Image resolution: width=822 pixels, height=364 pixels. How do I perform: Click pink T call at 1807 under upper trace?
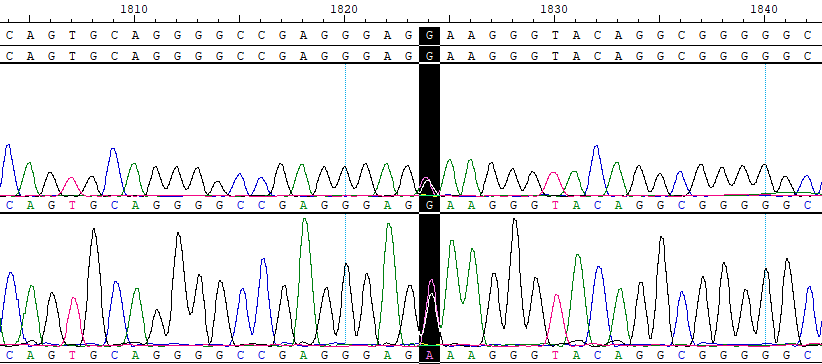(72, 205)
